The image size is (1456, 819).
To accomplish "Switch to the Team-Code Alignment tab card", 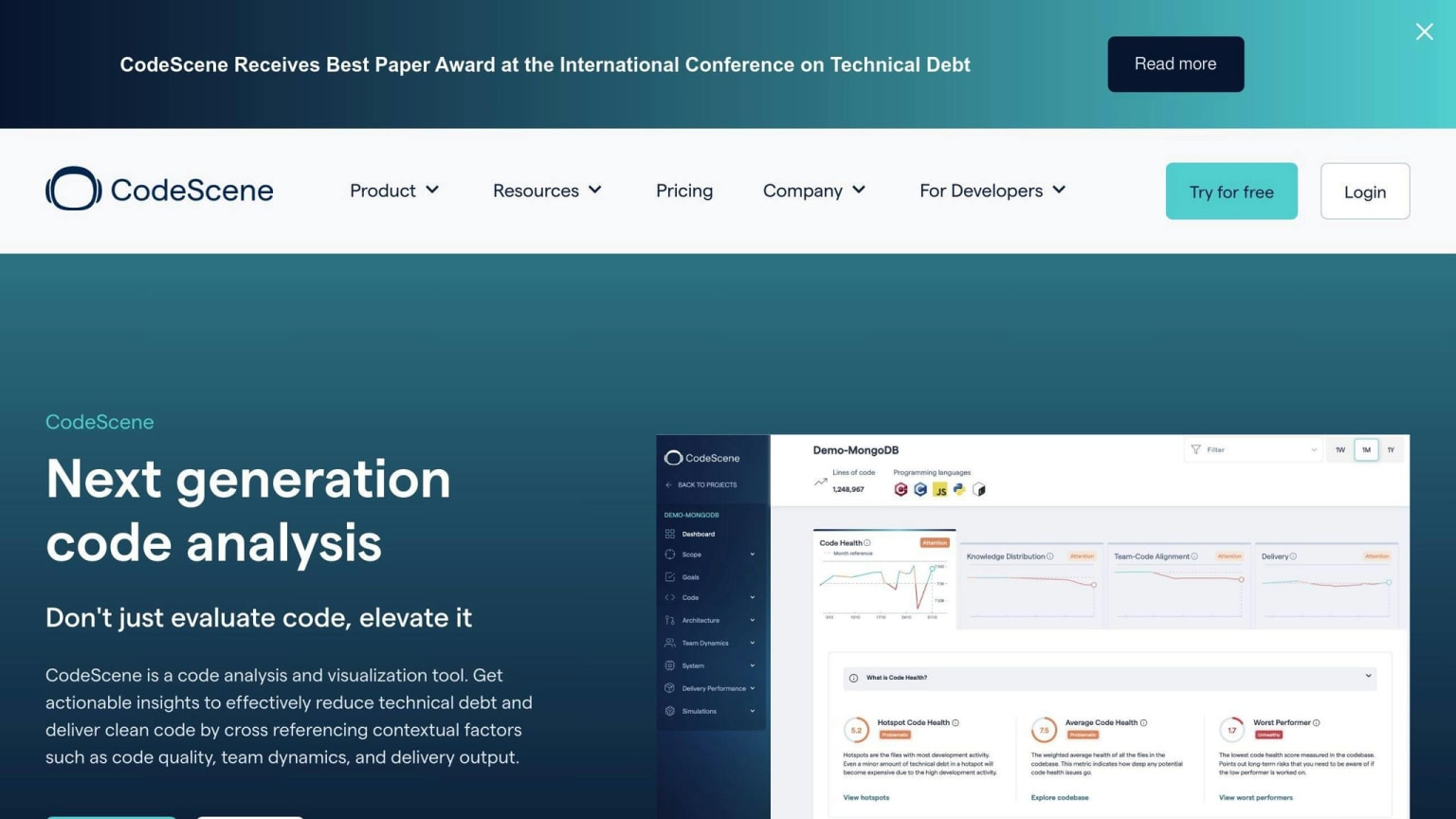I will [1179, 585].
